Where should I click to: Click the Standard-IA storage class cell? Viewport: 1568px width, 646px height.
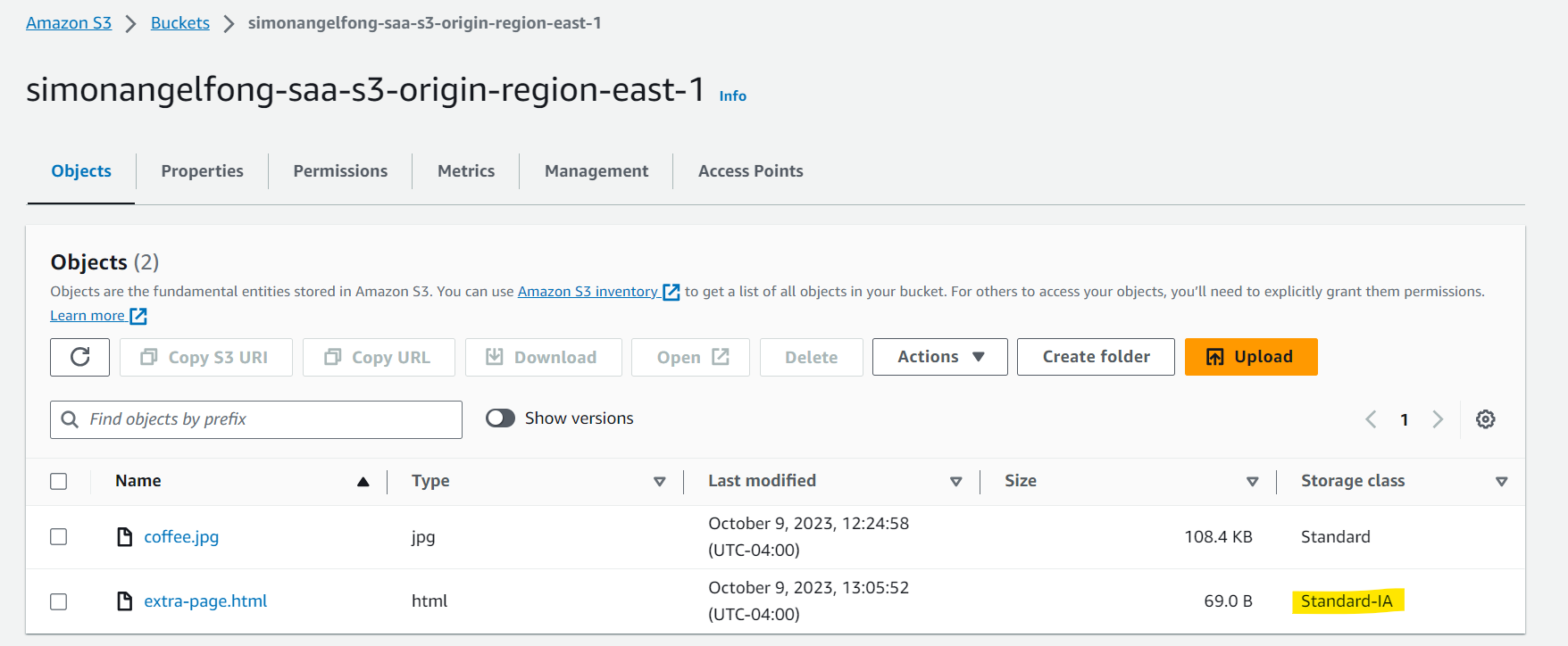click(x=1347, y=600)
